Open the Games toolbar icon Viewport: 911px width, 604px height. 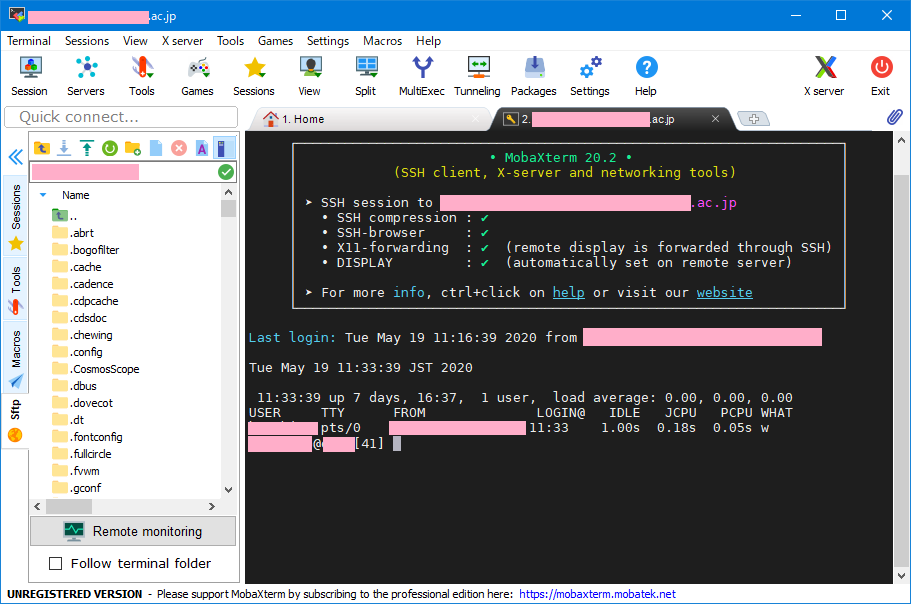coord(198,76)
